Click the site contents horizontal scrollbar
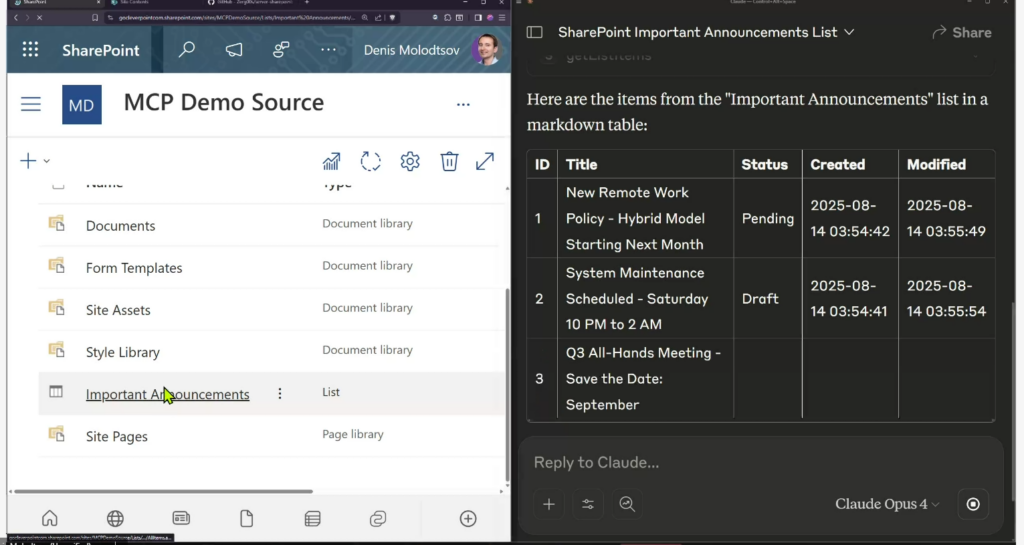 (163, 491)
